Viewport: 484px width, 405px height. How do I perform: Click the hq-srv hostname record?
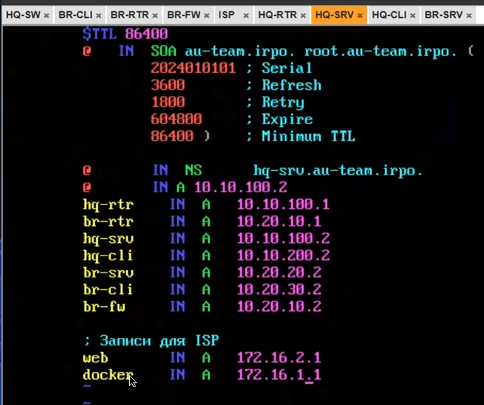coord(108,239)
